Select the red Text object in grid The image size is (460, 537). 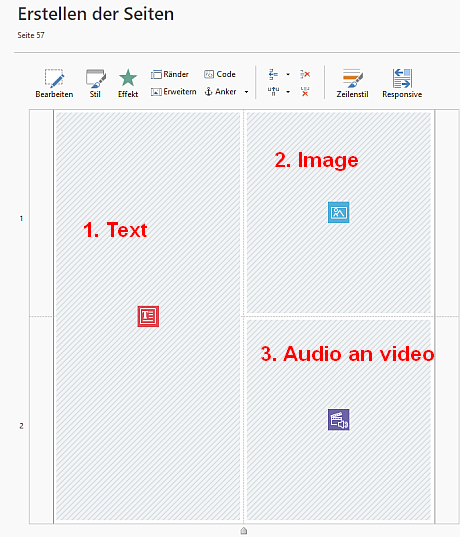click(148, 316)
